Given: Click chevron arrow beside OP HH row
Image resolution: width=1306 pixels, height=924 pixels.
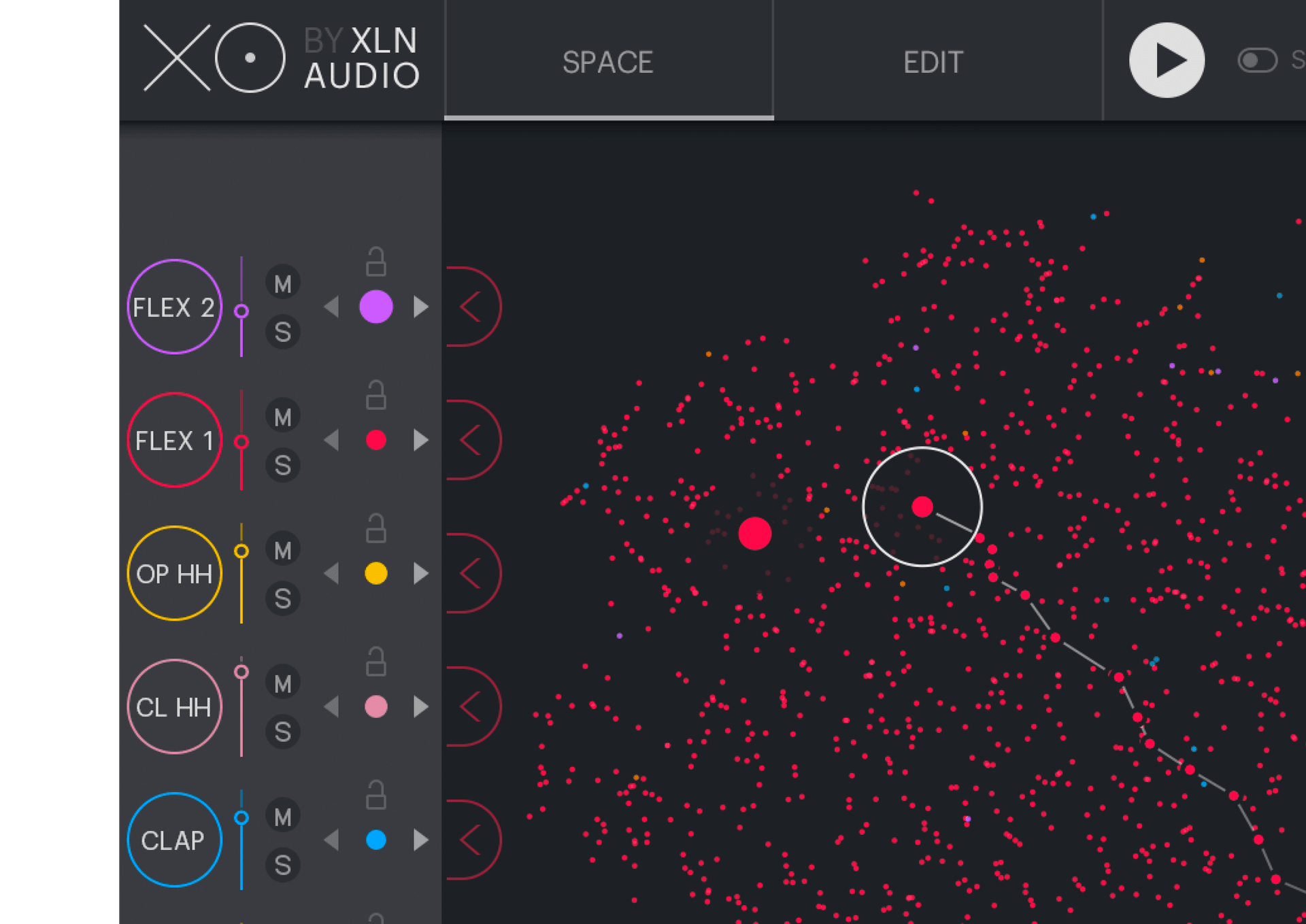Looking at the screenshot, I should coord(471,573).
